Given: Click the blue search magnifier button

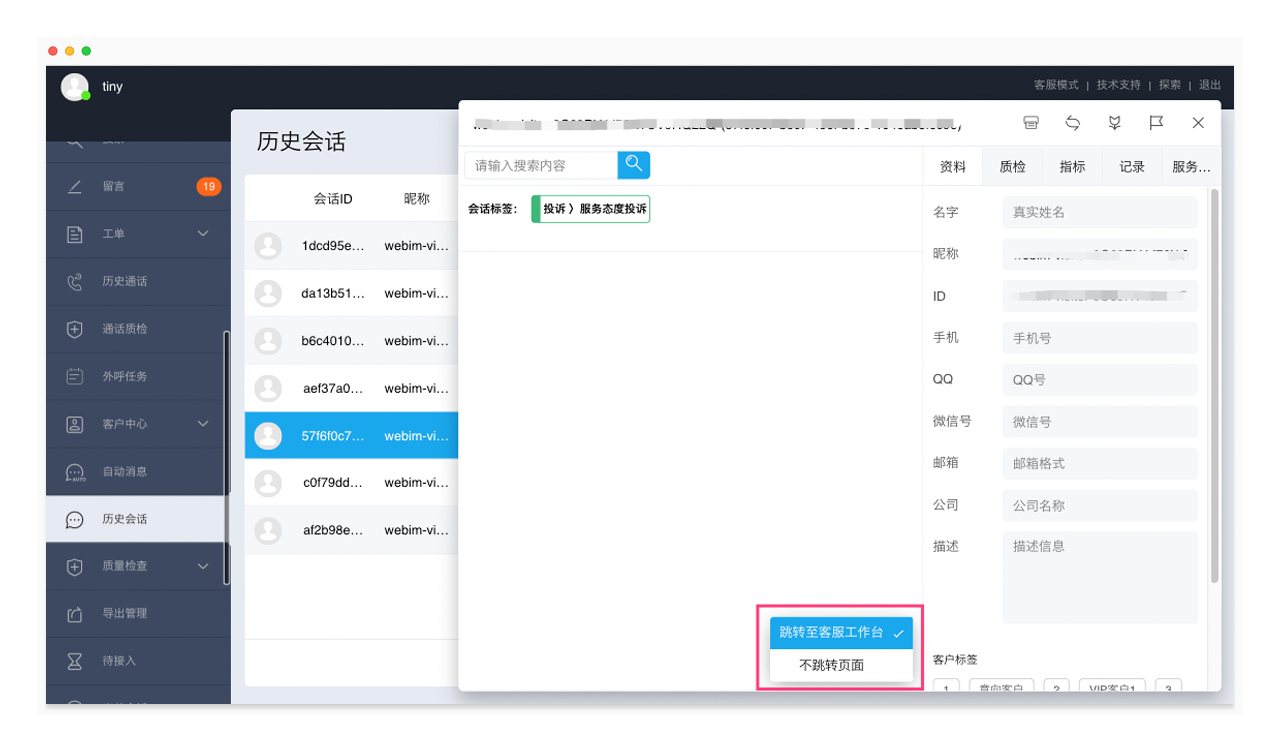Looking at the screenshot, I should tap(633, 165).
